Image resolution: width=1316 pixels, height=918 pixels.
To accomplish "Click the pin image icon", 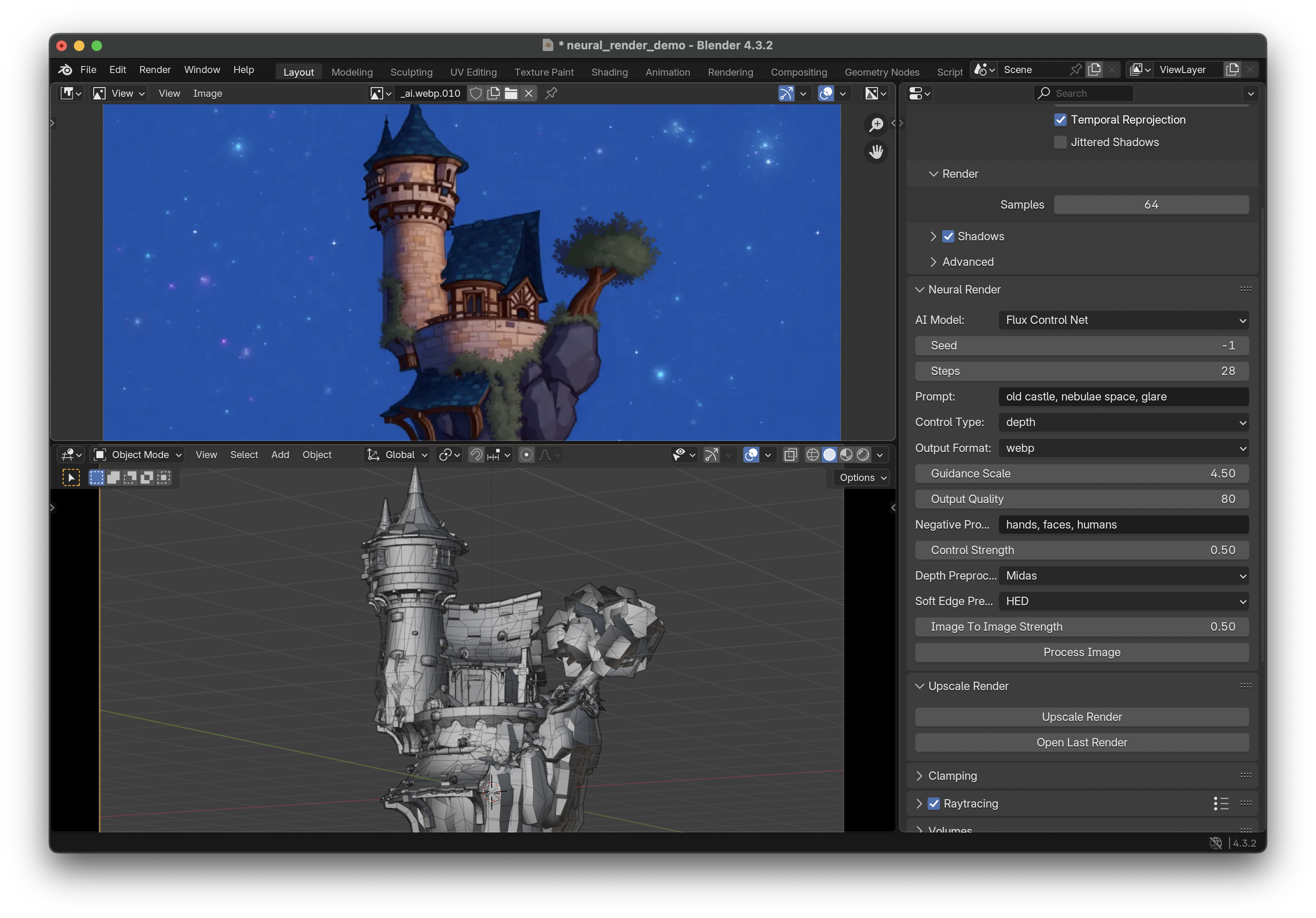I will click(552, 93).
